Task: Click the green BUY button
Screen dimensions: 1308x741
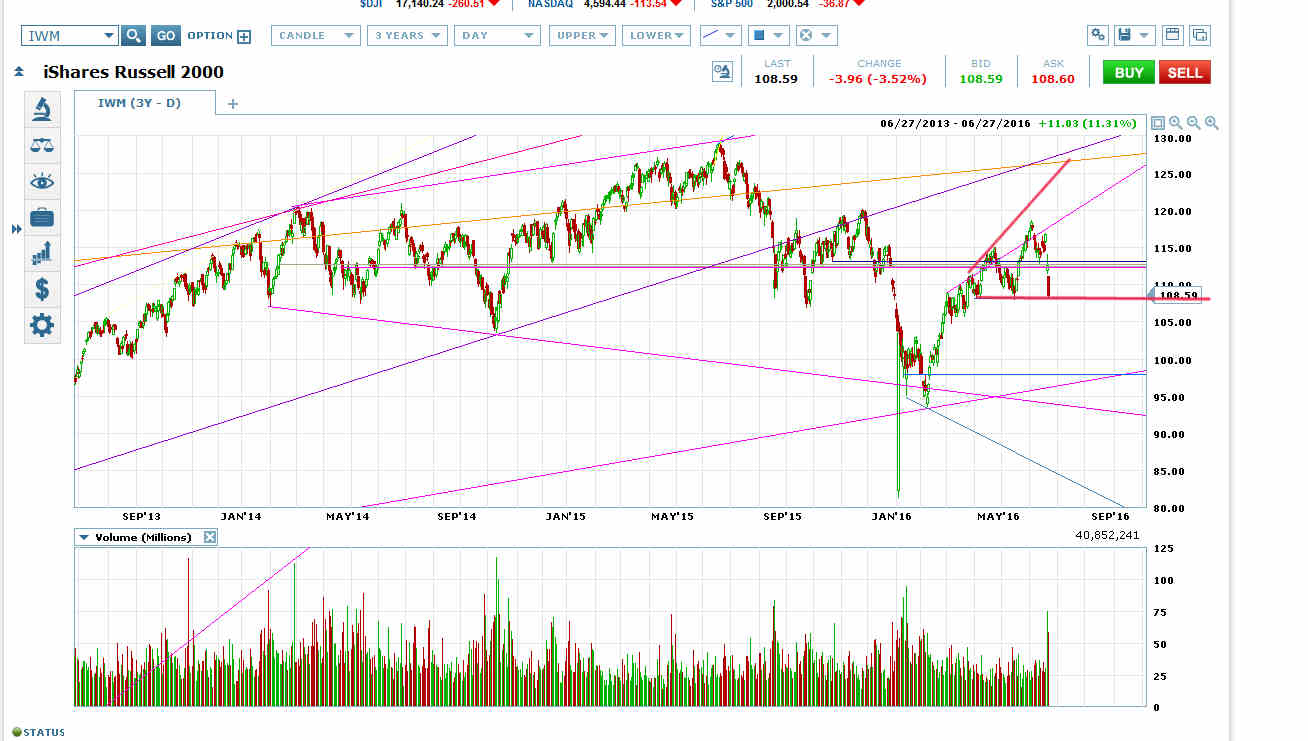Action: tap(1129, 72)
